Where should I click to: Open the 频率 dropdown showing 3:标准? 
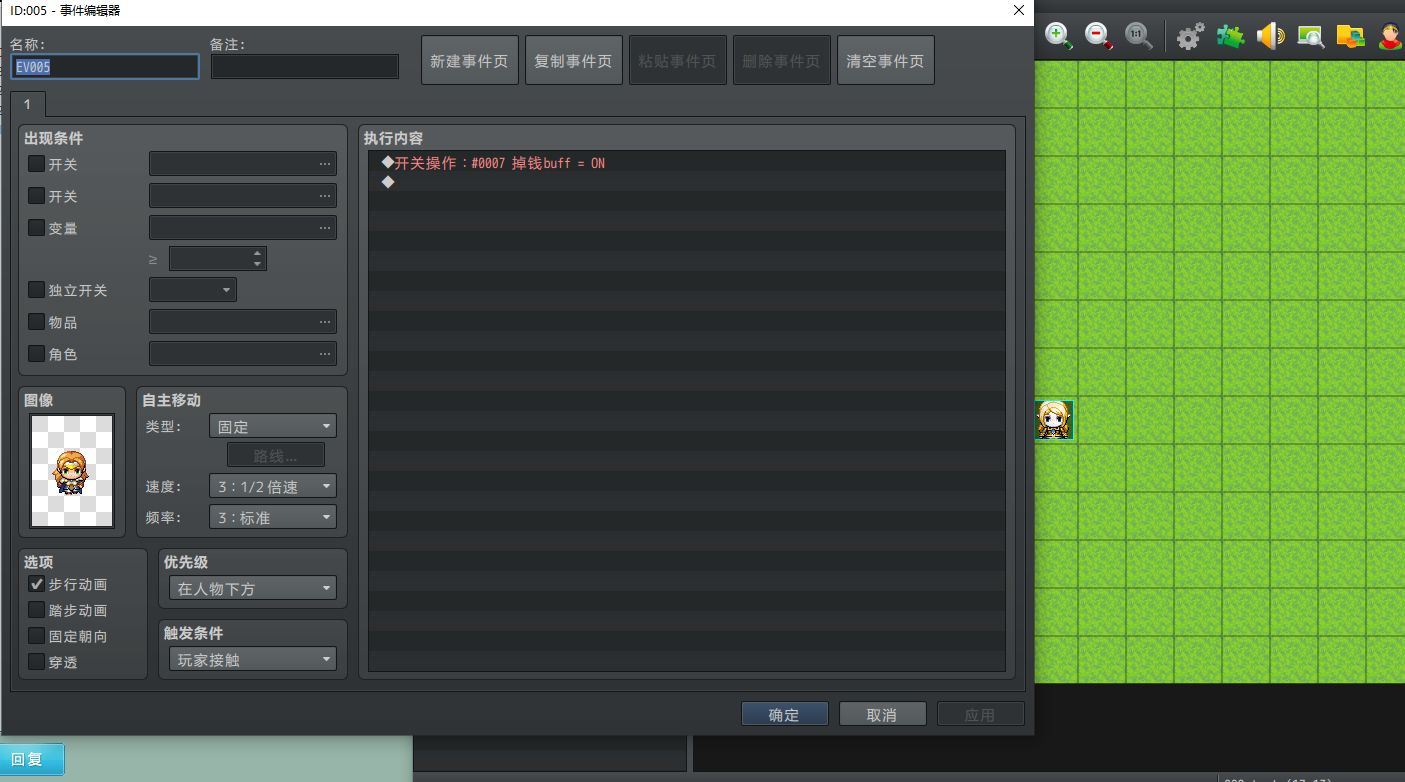[273, 518]
